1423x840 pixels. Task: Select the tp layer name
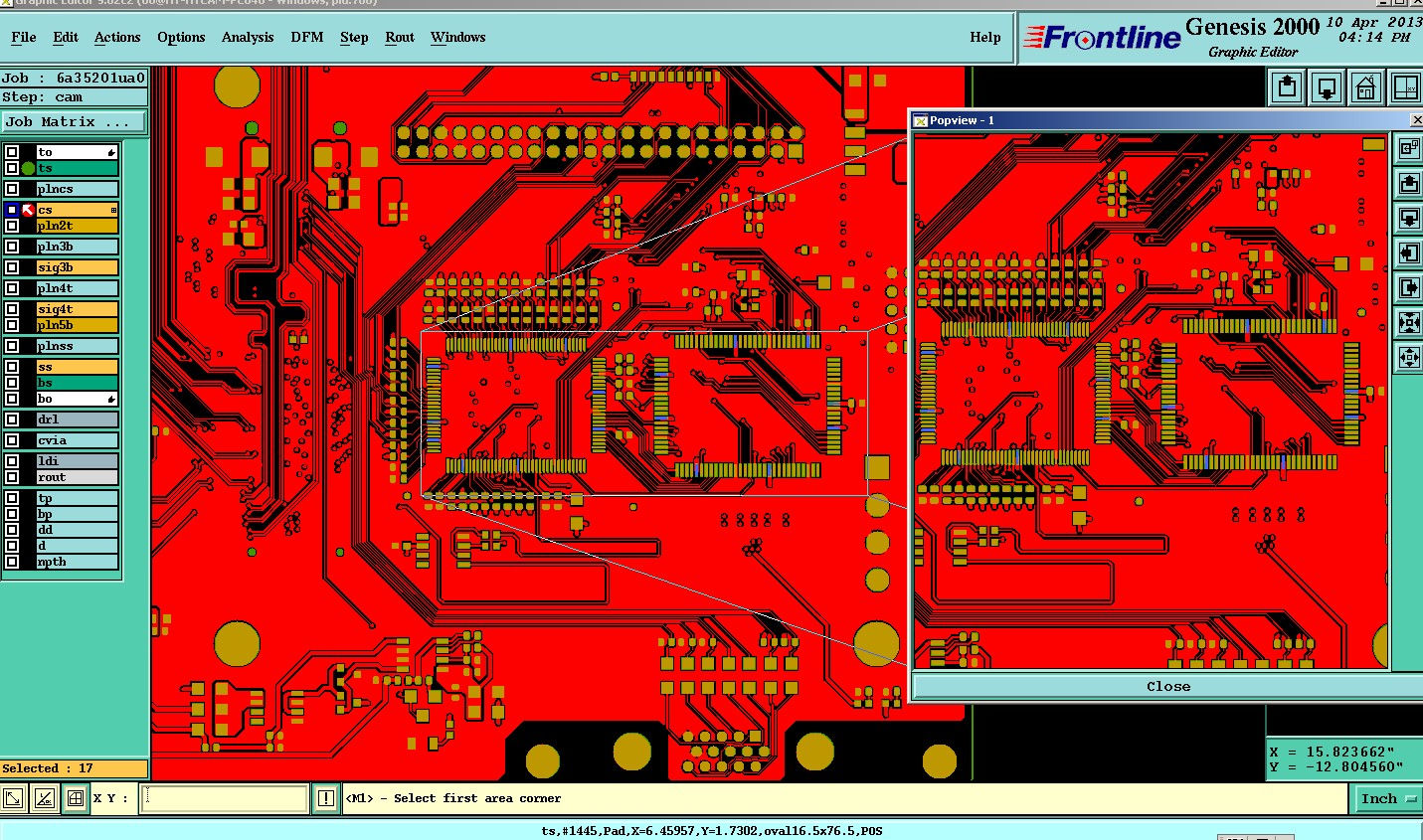77,499
